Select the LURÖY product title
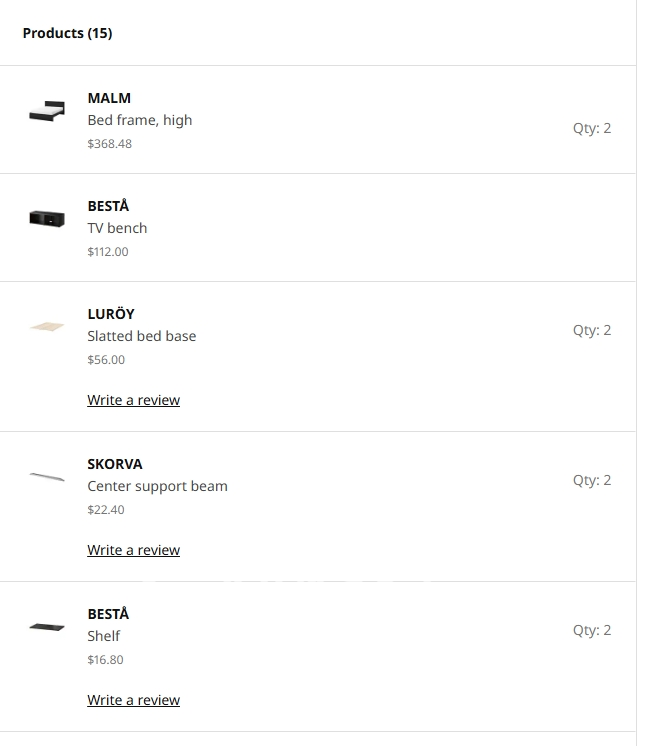Screen dimensions: 645x746 (111, 314)
